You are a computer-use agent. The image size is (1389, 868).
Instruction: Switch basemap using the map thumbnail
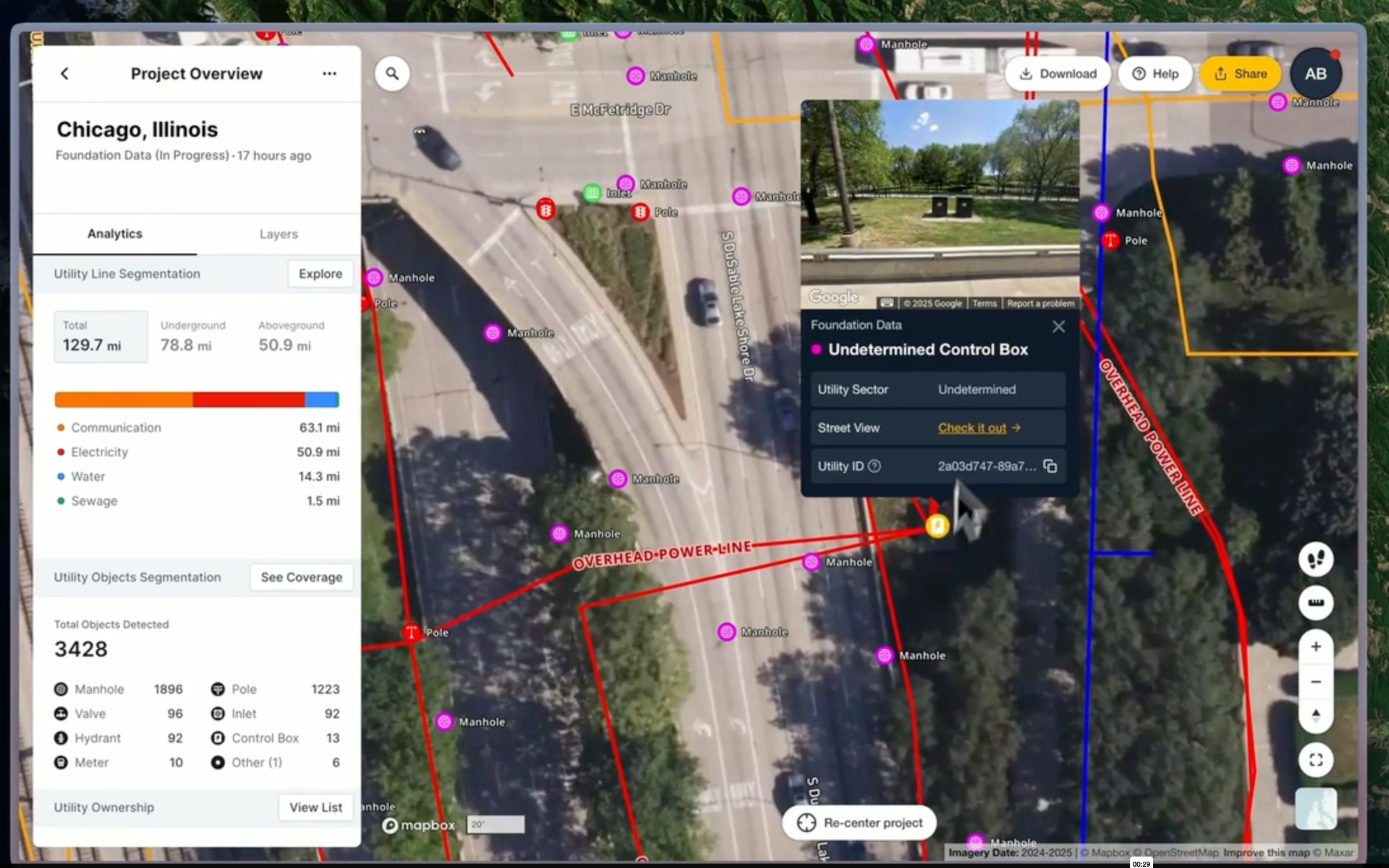pyautogui.click(x=1316, y=808)
